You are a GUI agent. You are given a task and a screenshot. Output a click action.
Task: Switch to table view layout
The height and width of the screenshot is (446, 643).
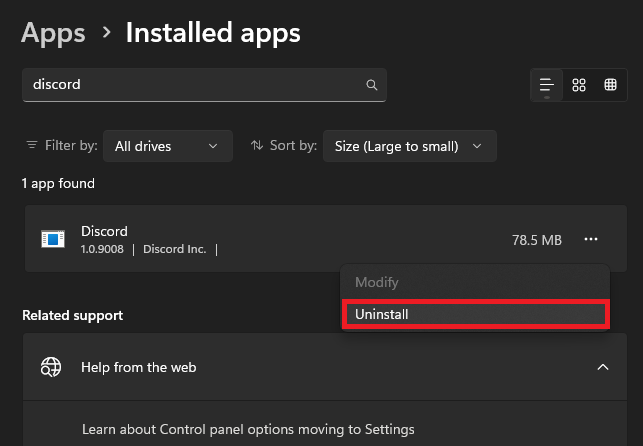[610, 85]
